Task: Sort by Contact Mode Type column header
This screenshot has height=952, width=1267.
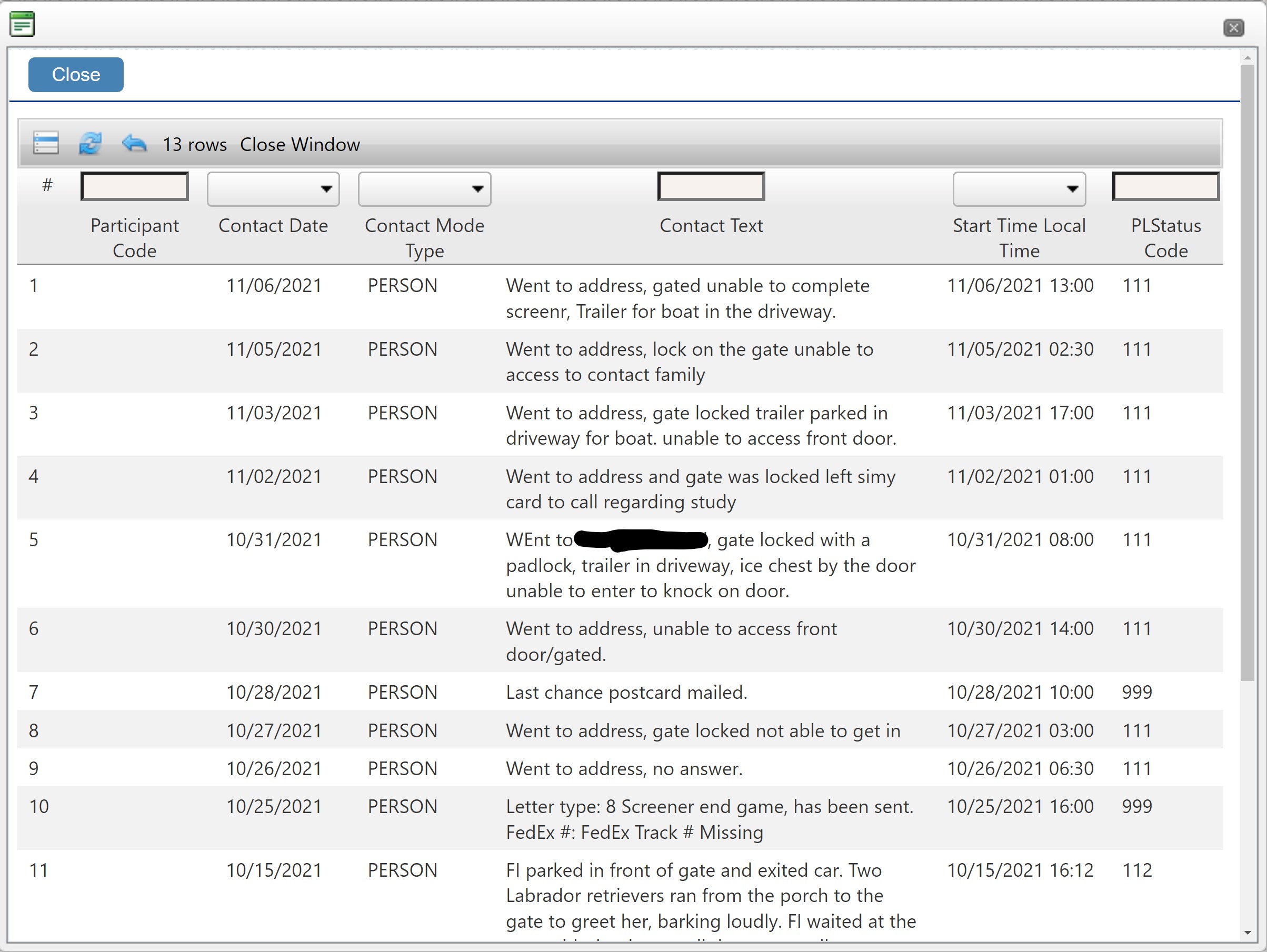Action: pos(424,238)
